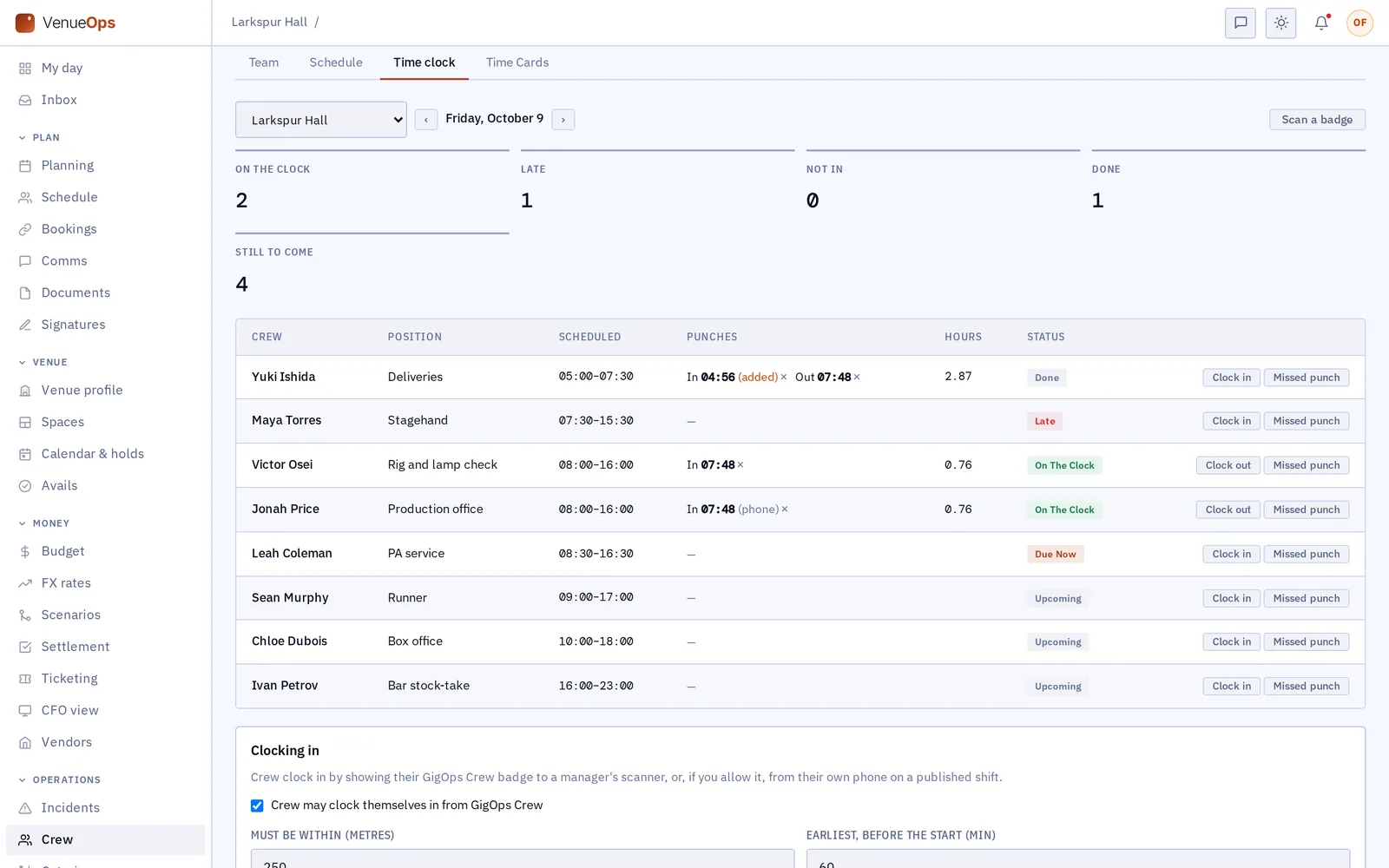This screenshot has height=868, width=1389.
Task: Collapse the MONEY sidebar group
Action: (44, 523)
